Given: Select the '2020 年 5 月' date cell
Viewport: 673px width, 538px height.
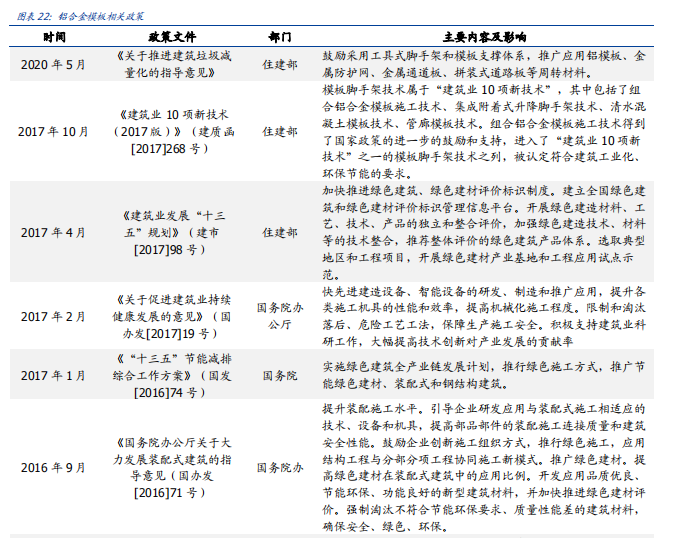Looking at the screenshot, I should pyautogui.click(x=54, y=64).
